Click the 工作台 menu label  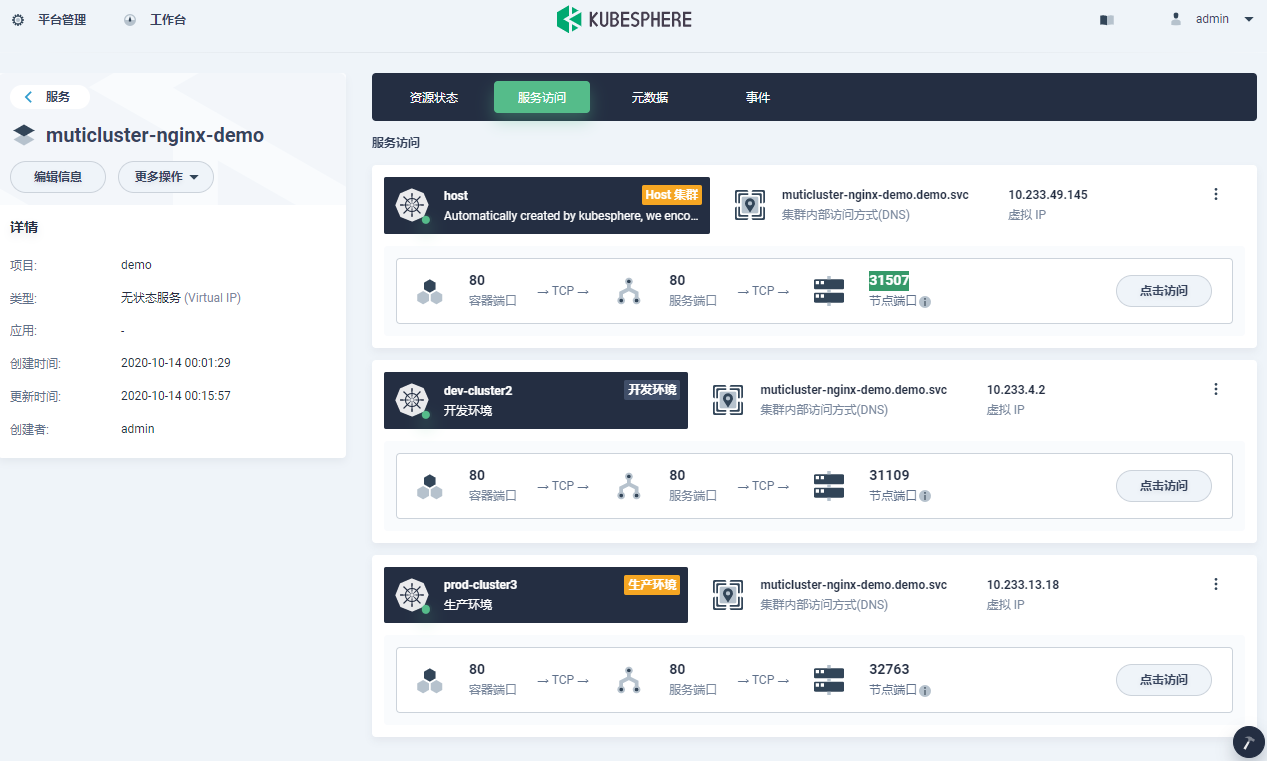tap(168, 20)
